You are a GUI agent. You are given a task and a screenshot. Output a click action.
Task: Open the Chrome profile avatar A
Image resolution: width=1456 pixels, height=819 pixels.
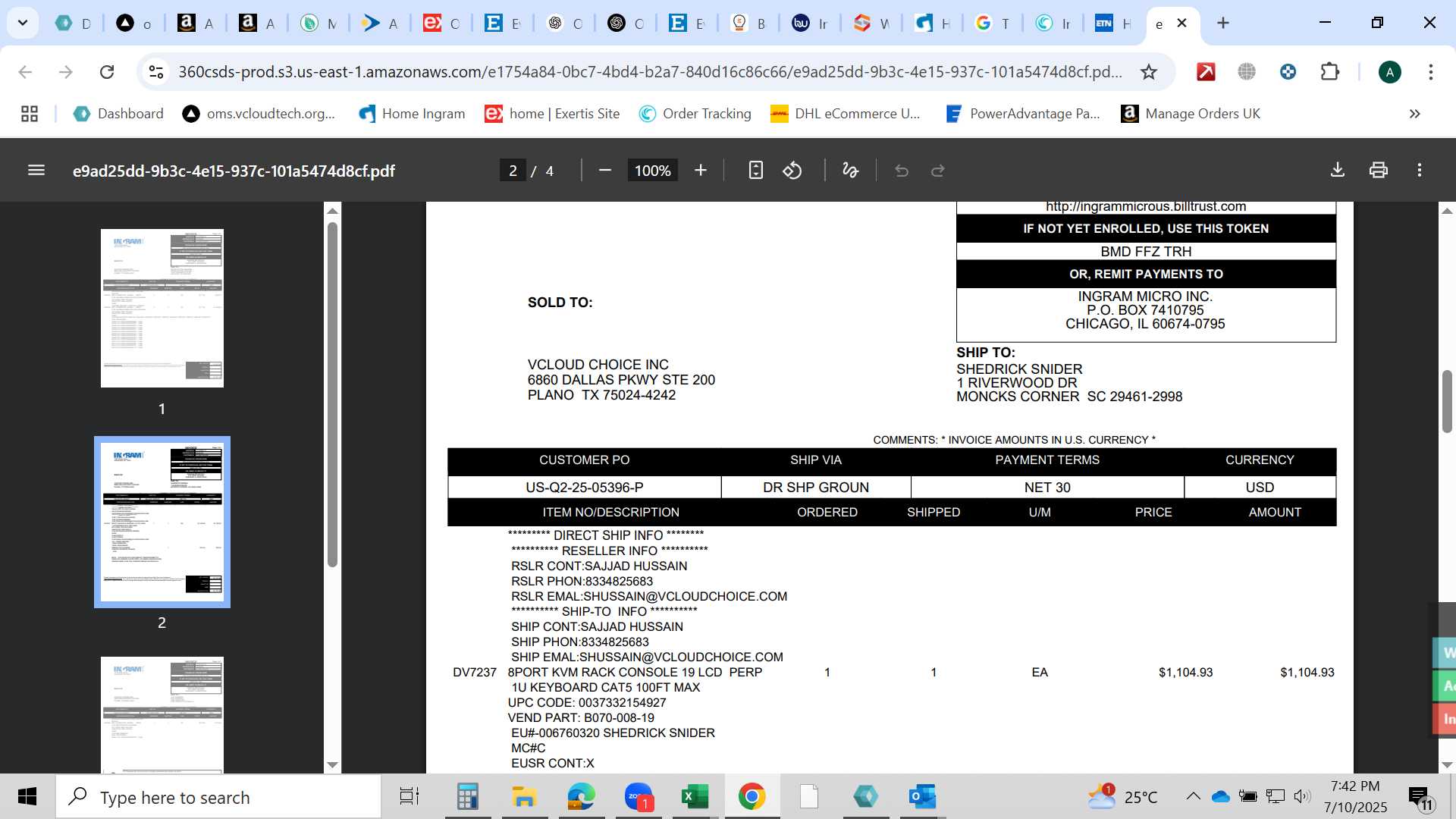pyautogui.click(x=1389, y=72)
